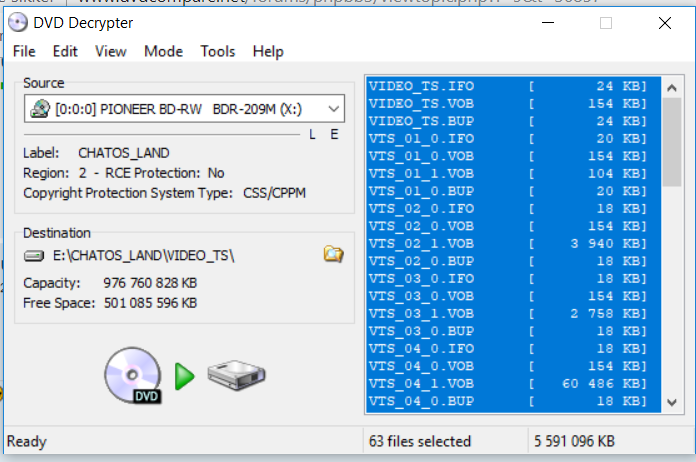
Task: Click the file list scroll up arrow
Action: [672, 88]
